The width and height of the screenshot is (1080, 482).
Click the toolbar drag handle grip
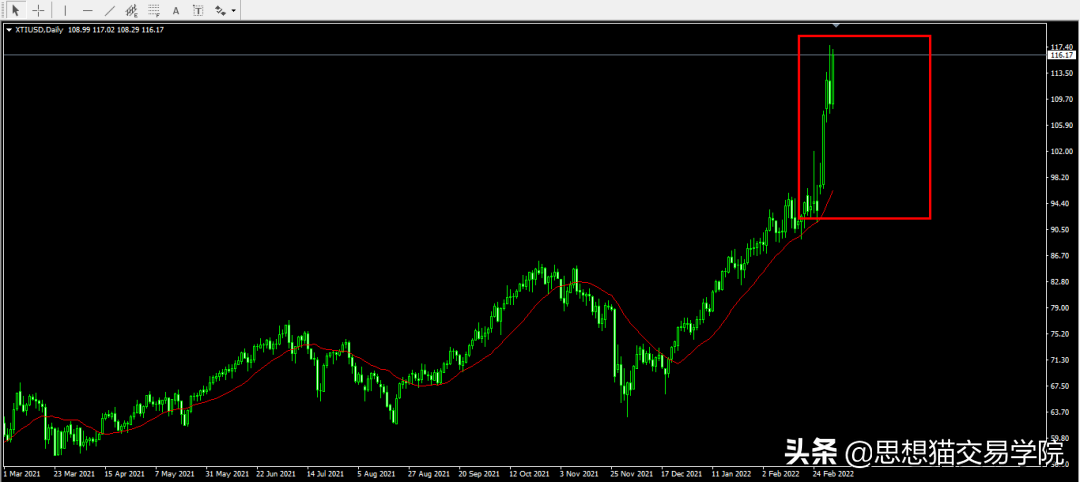click(x=3, y=10)
